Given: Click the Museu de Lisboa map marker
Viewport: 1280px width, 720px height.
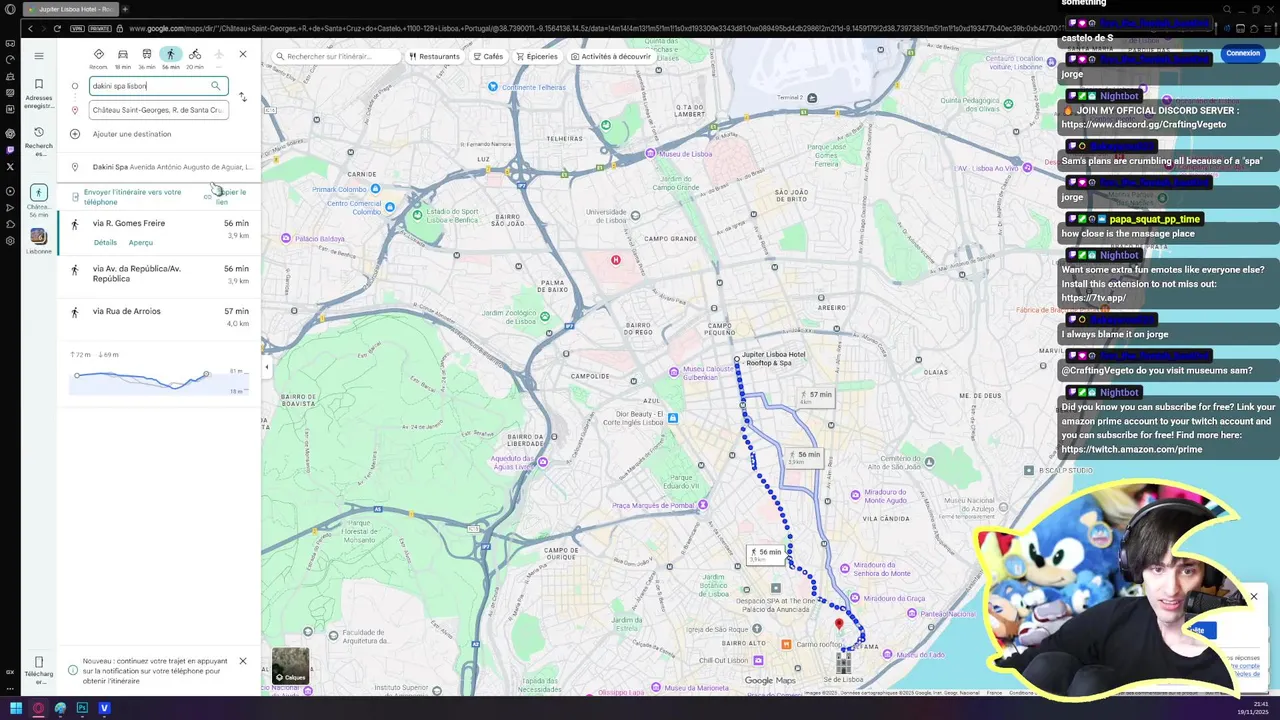Looking at the screenshot, I should 651,153.
